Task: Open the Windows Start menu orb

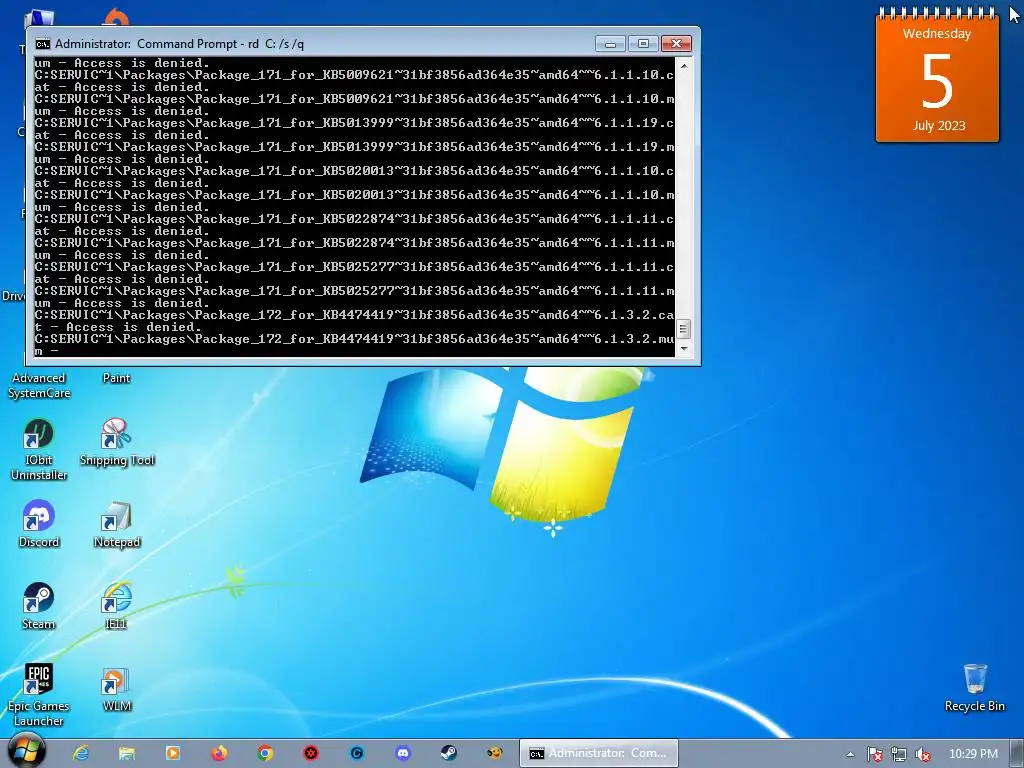Action: [26, 751]
